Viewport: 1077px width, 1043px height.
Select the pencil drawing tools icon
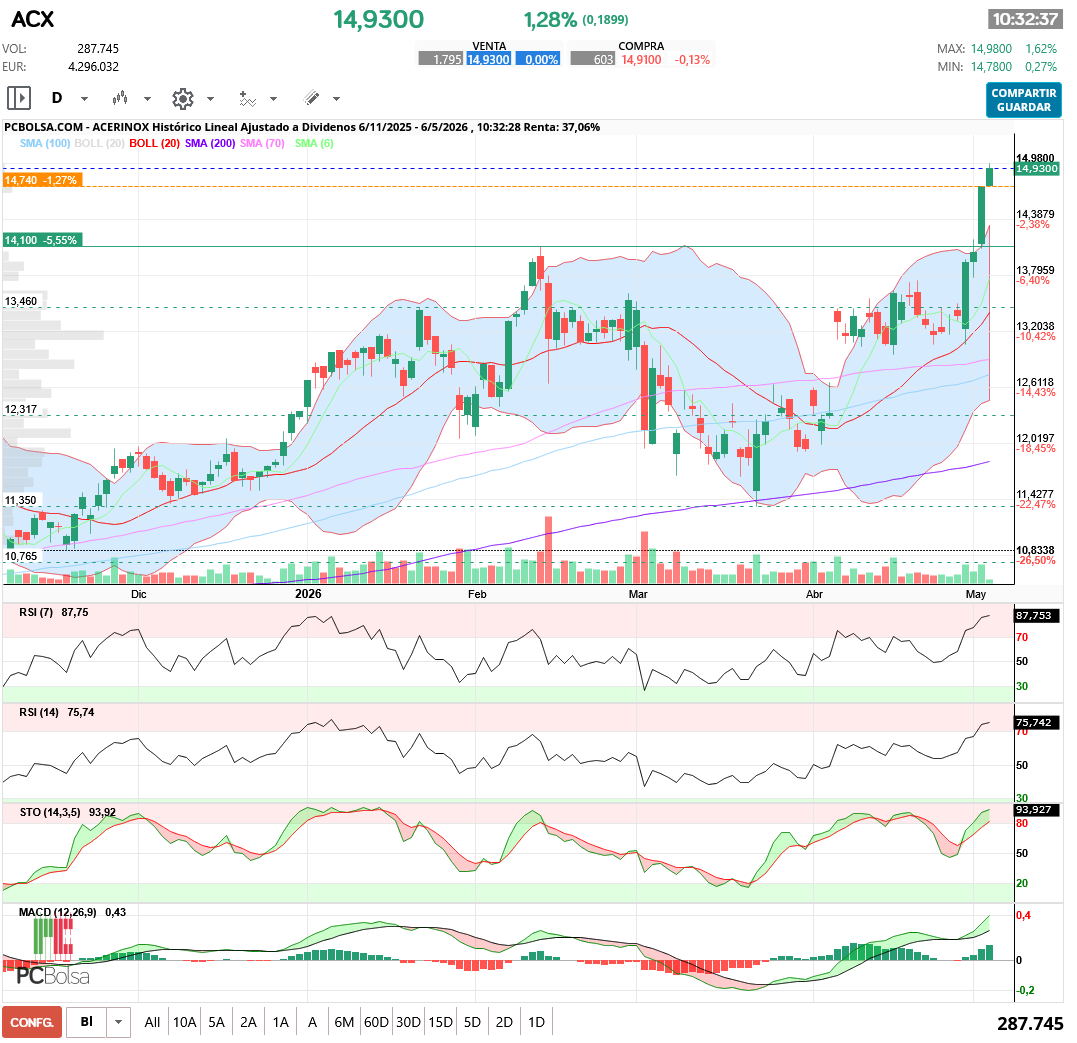point(312,98)
